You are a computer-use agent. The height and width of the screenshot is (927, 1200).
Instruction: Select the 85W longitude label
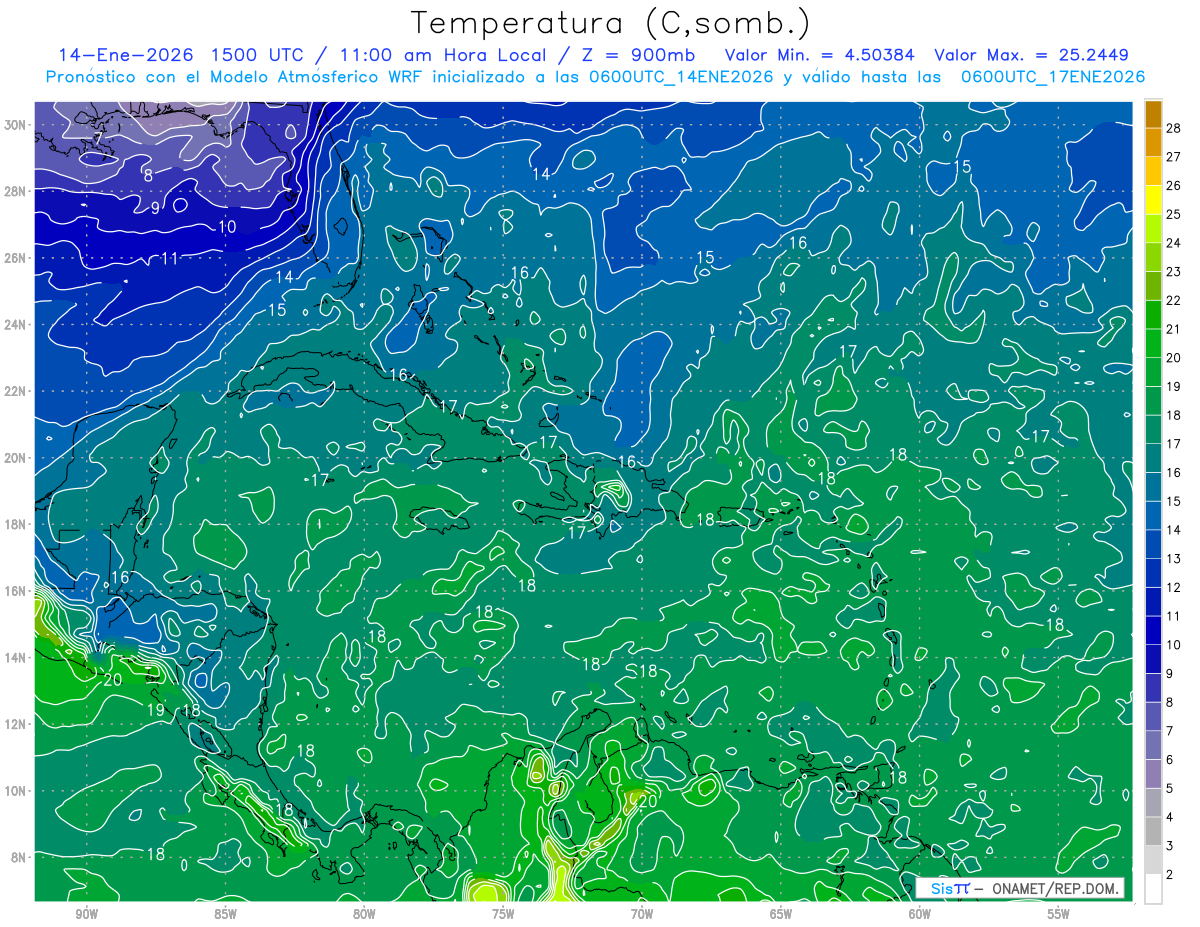225,914
